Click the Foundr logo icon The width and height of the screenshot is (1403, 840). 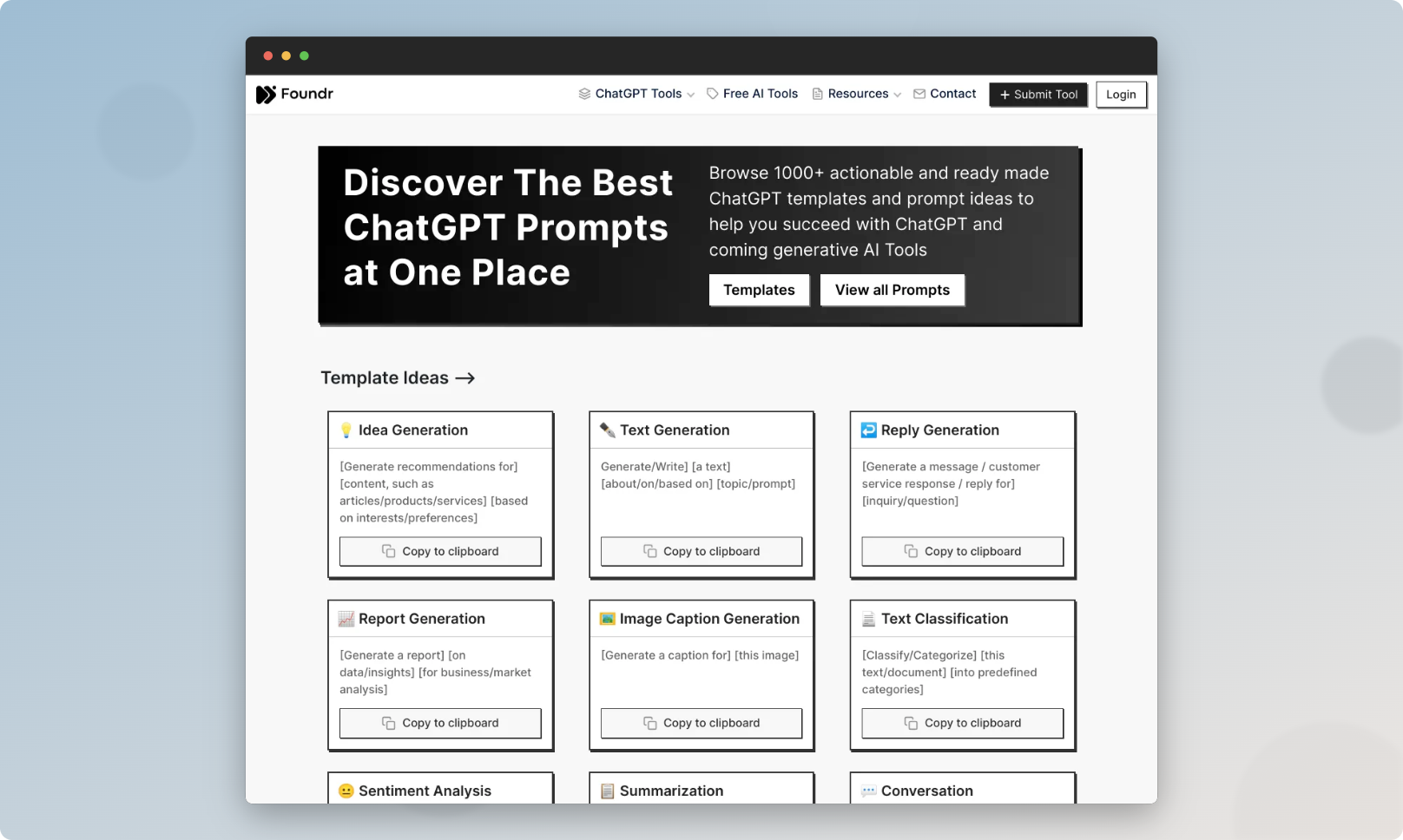coord(266,95)
